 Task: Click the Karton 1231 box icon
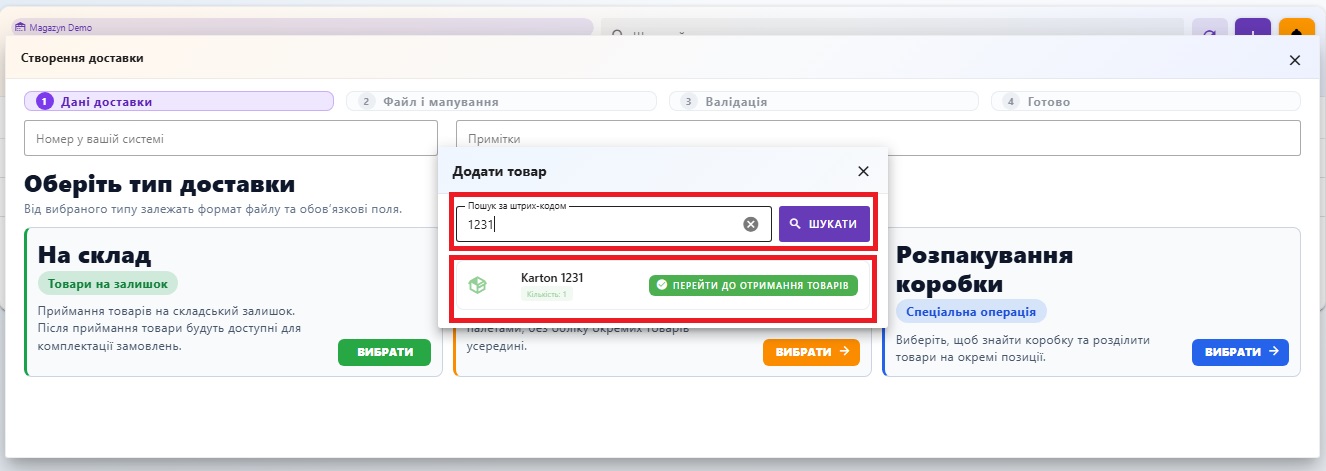click(478, 286)
